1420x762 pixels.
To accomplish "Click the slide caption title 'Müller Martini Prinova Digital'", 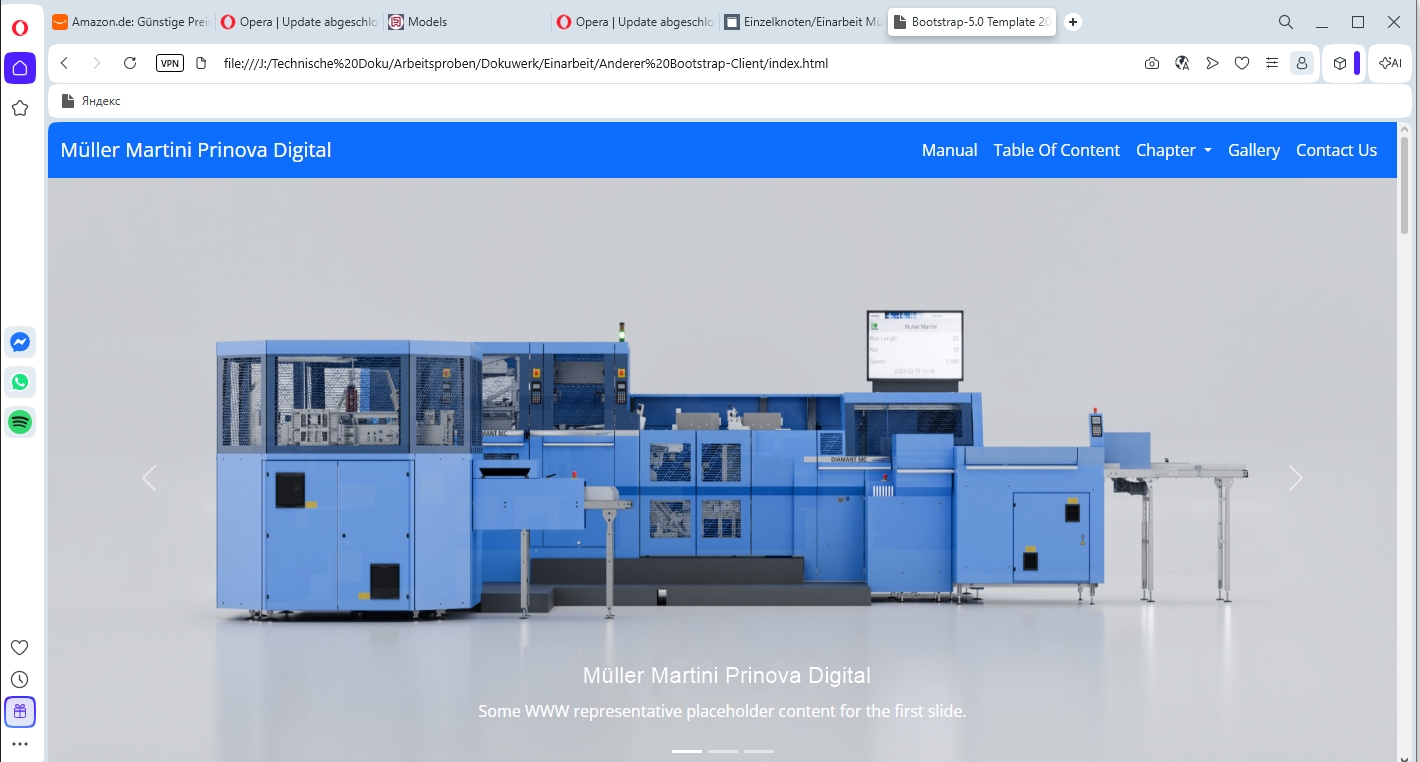I will (727, 676).
